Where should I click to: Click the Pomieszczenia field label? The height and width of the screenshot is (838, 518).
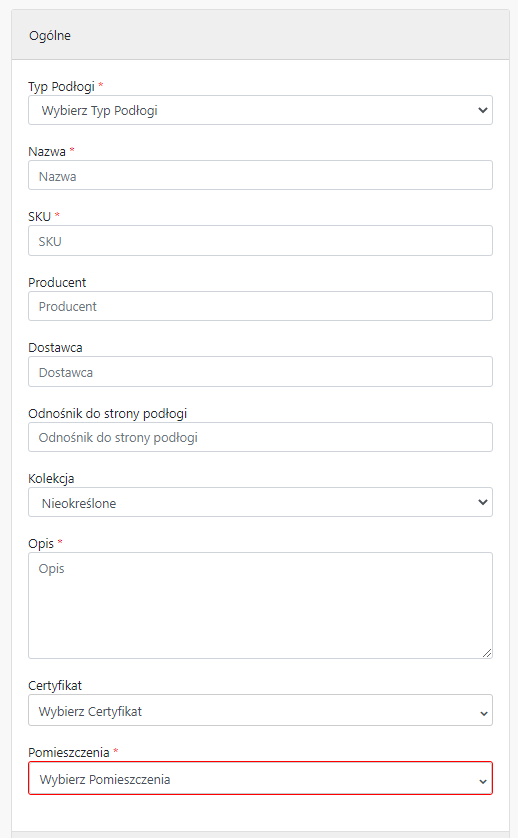69,752
